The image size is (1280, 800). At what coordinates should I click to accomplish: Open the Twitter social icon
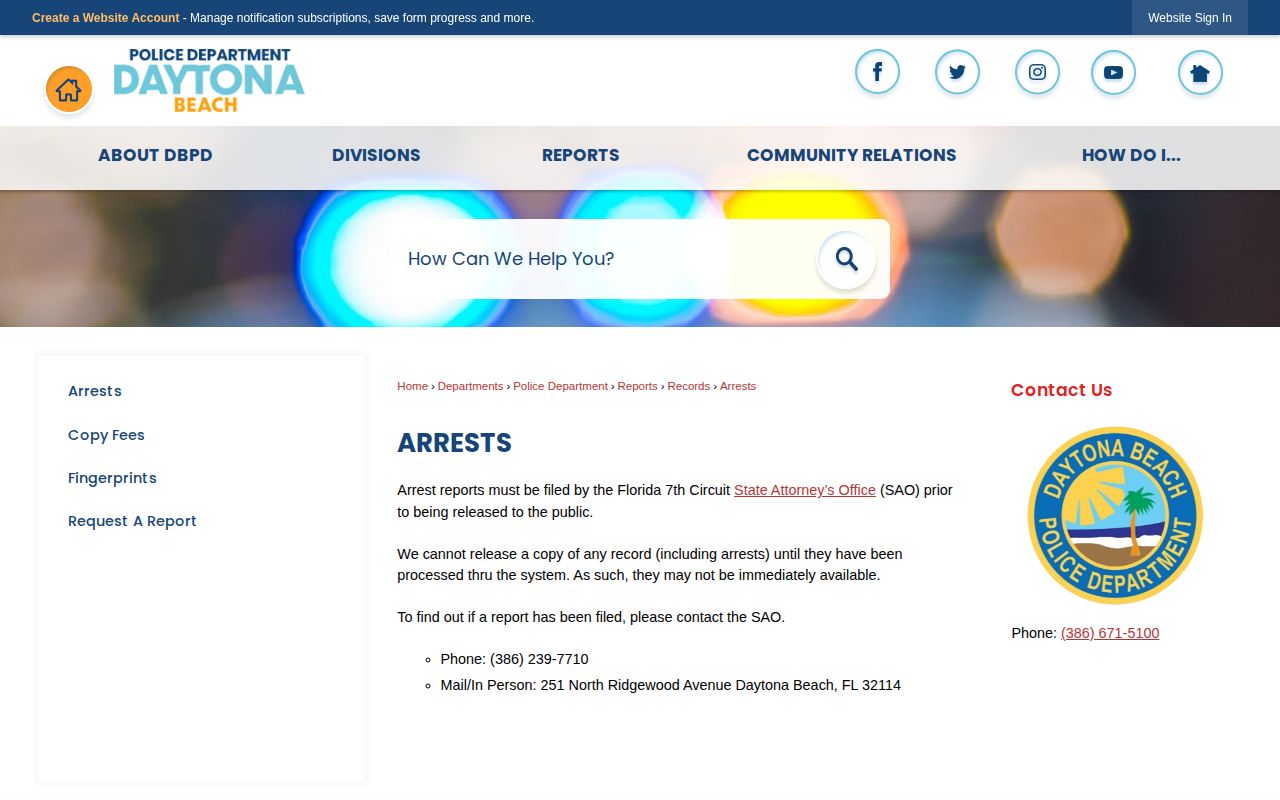click(x=957, y=72)
